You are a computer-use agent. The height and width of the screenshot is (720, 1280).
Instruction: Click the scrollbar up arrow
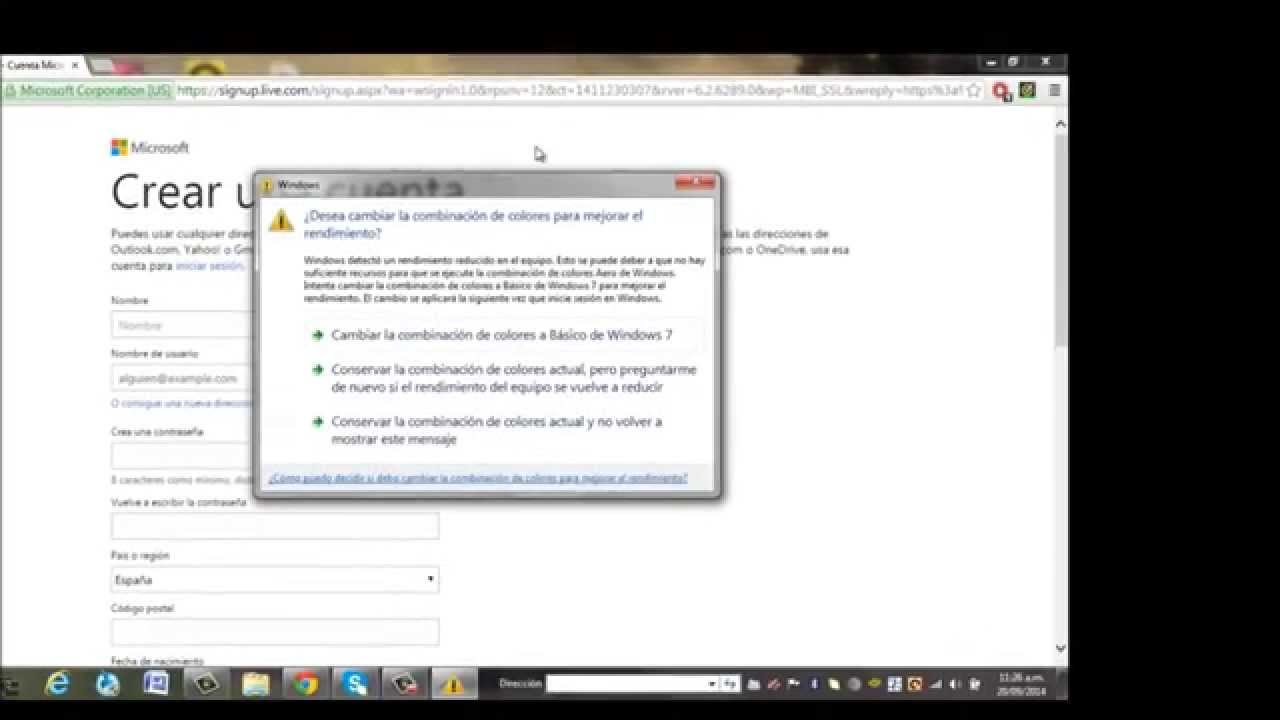(x=1061, y=124)
